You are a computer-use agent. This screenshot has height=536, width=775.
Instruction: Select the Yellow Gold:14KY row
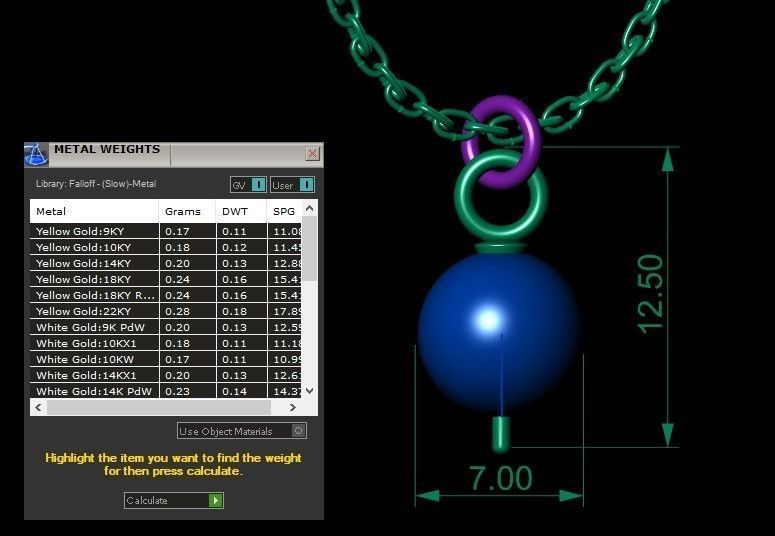pos(166,263)
